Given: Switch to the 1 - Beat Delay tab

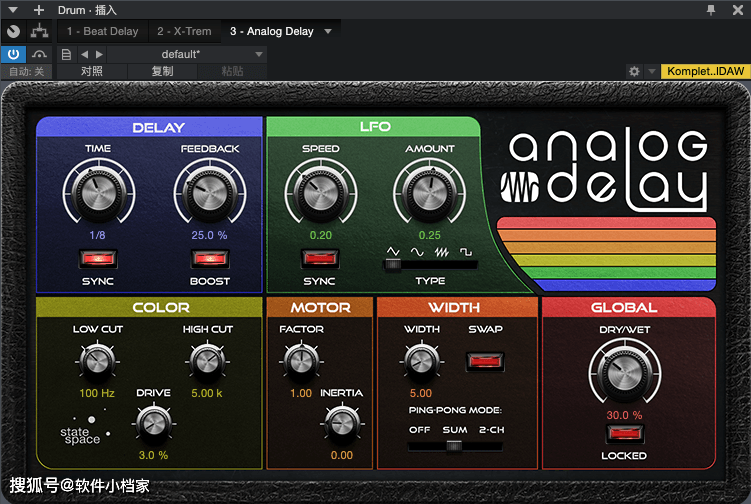Looking at the screenshot, I should tap(102, 32).
